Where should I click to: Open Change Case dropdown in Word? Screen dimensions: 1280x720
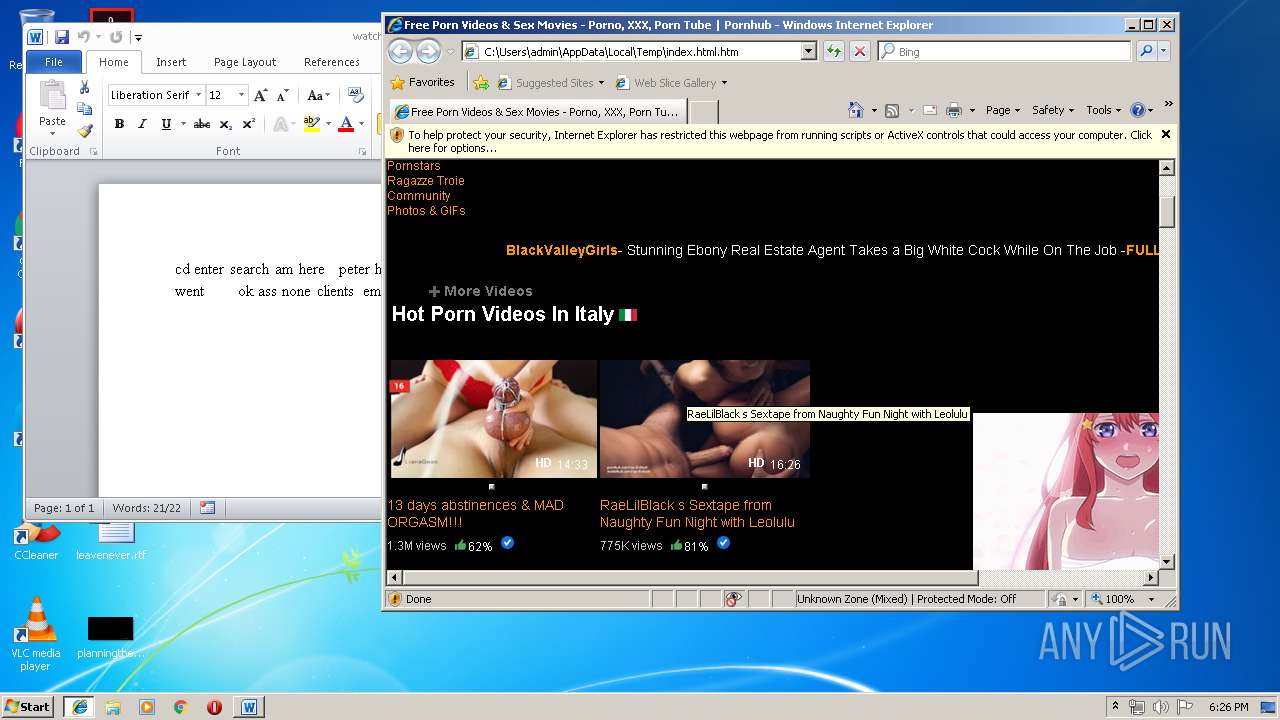coord(318,95)
